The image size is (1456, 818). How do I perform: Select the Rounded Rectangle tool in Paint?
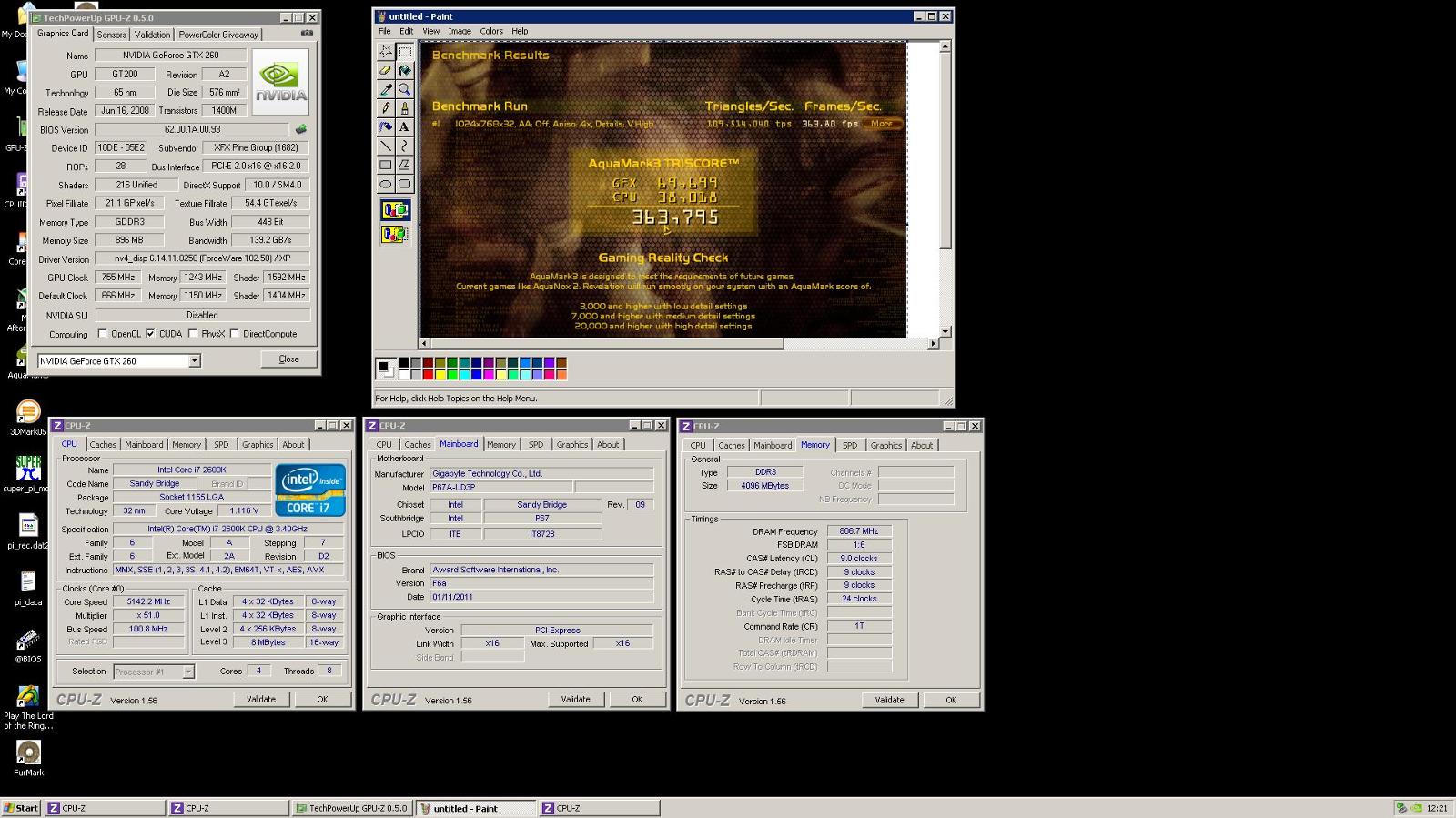pyautogui.click(x=404, y=184)
